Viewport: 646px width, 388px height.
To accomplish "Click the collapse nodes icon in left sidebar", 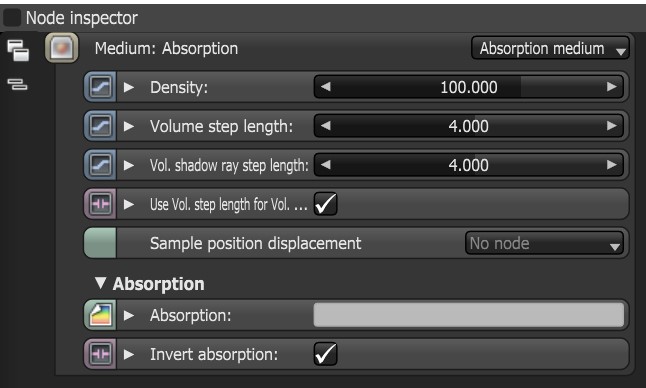I will (x=17, y=84).
